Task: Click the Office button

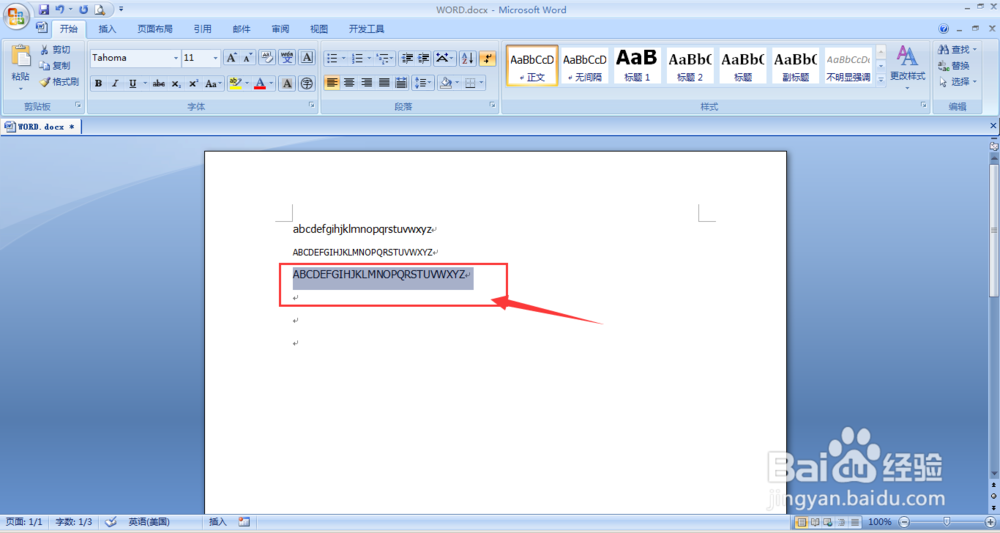Action: (17, 15)
